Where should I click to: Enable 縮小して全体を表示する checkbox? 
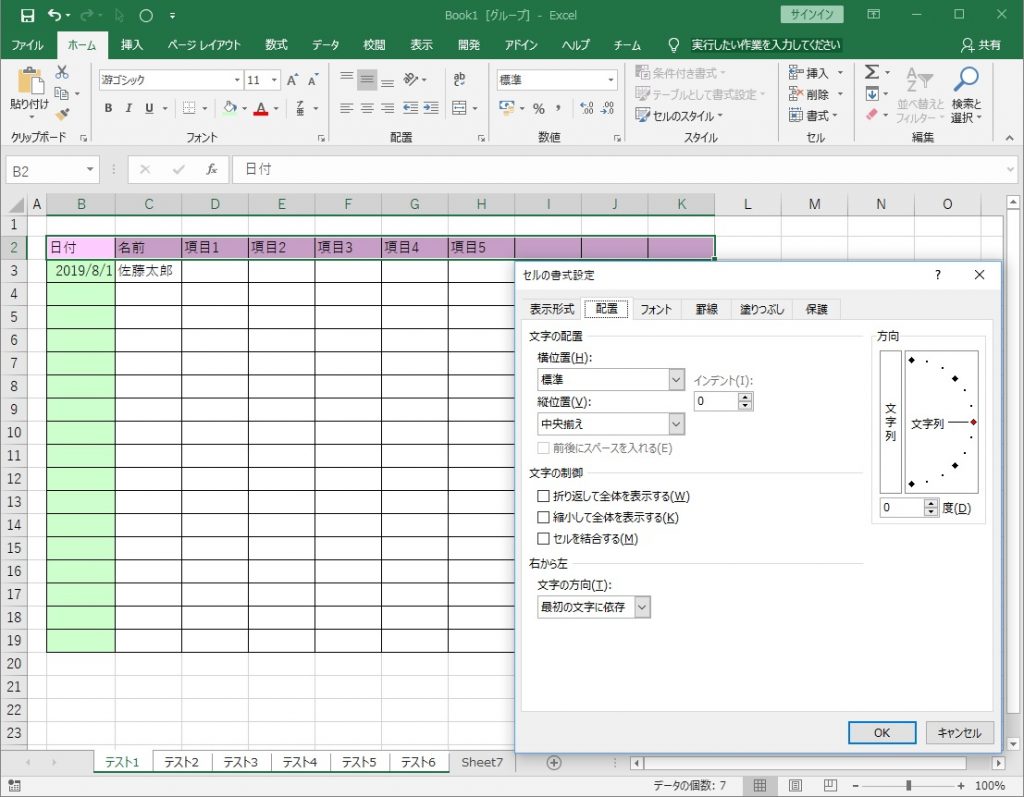coord(543,517)
